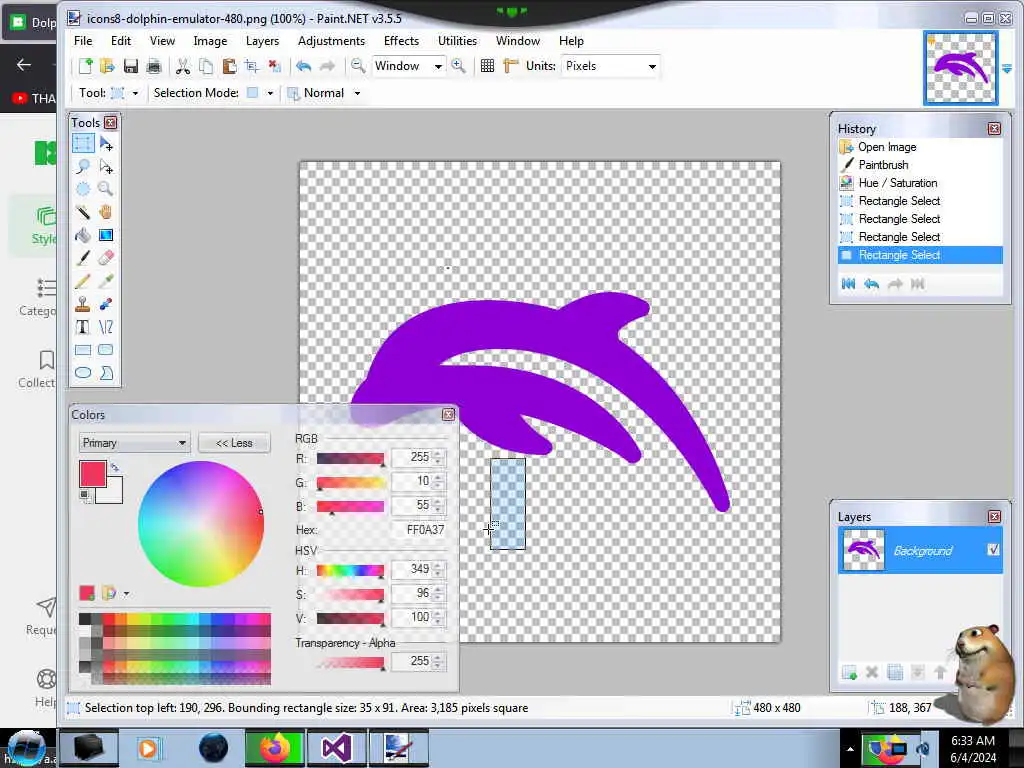Undo using the toolbar blue arrow

[303, 66]
